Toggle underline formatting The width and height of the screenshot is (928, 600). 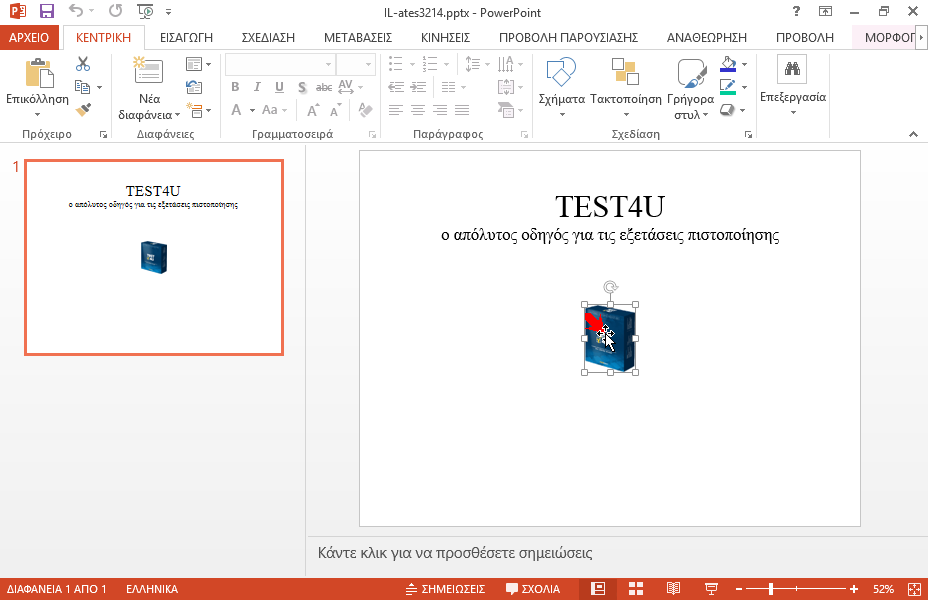point(279,87)
